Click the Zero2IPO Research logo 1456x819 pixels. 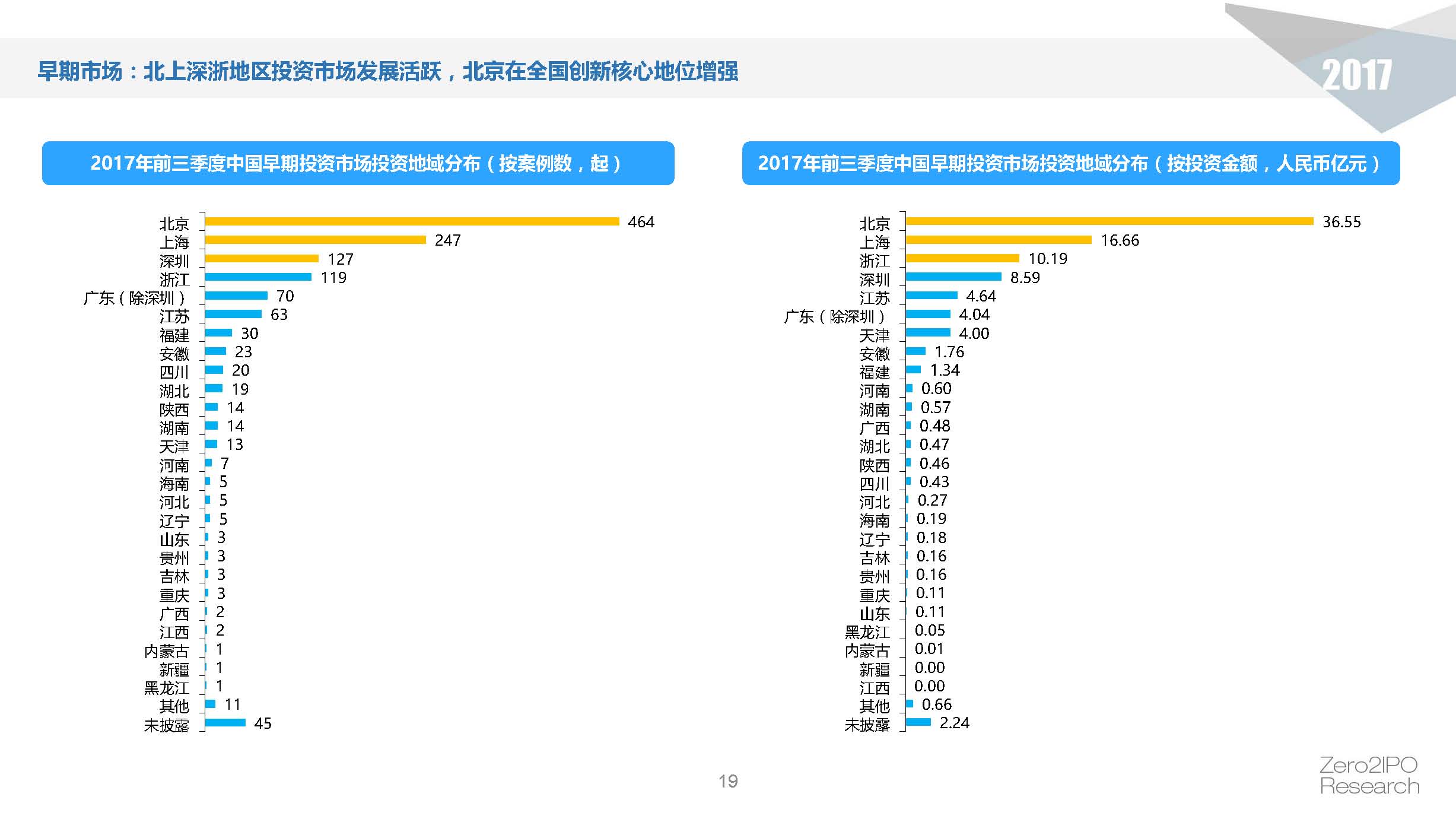[x=1369, y=776]
